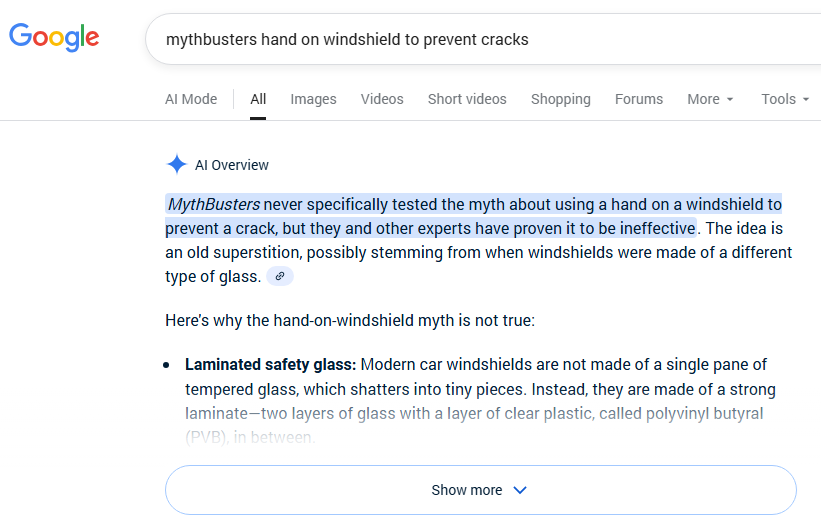Viewport: 821px width, 523px height.
Task: Switch to the Images tab
Action: [313, 99]
